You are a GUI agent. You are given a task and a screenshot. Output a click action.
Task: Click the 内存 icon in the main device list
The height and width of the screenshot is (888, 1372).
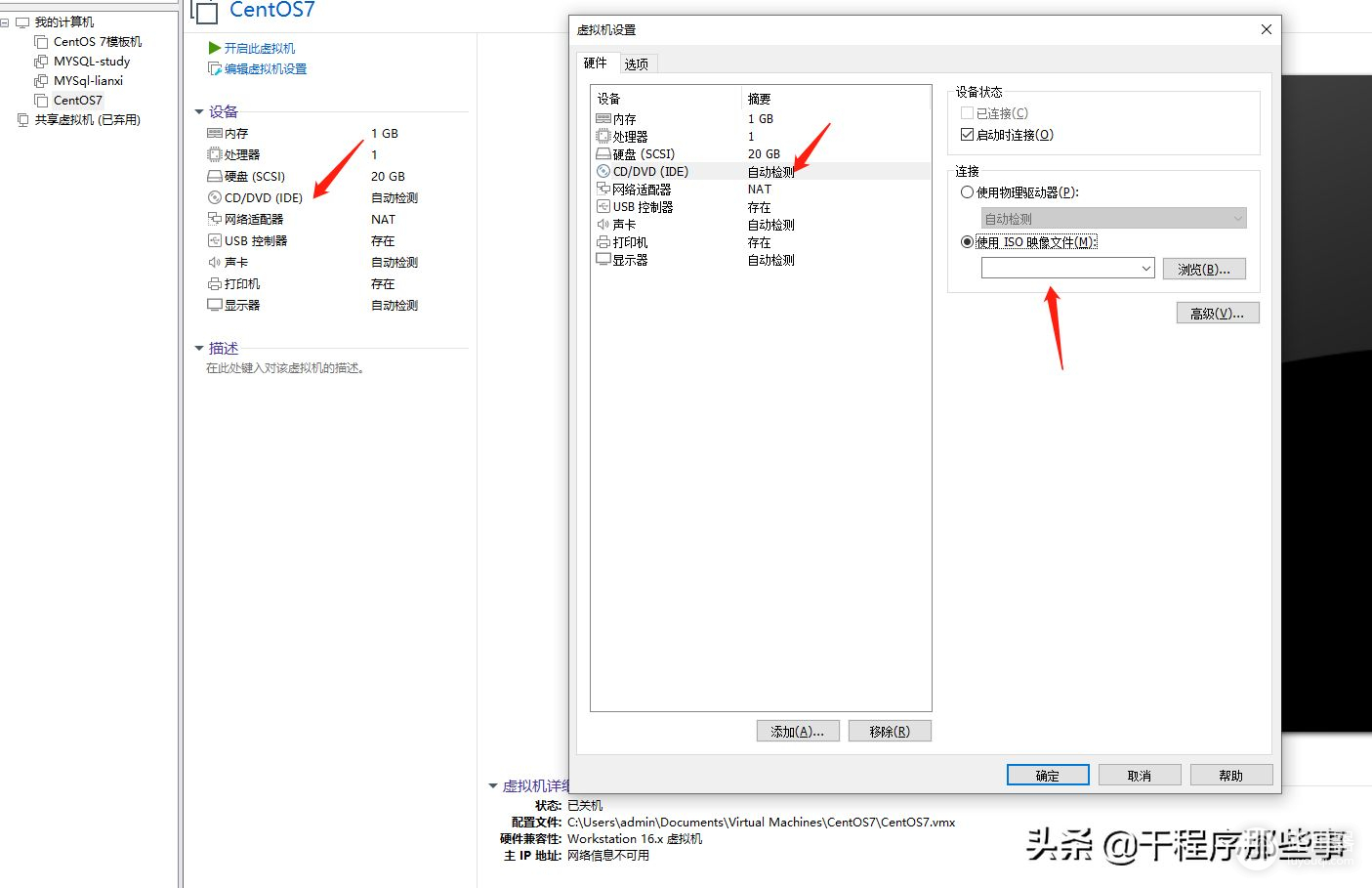pos(215,133)
